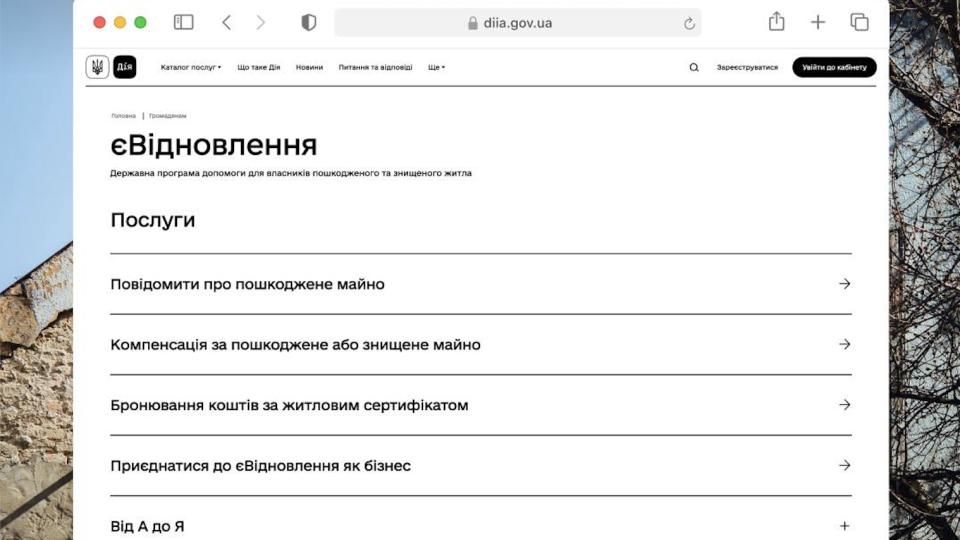Go forward with the browser forward arrow
The height and width of the screenshot is (540, 960).
tap(261, 23)
